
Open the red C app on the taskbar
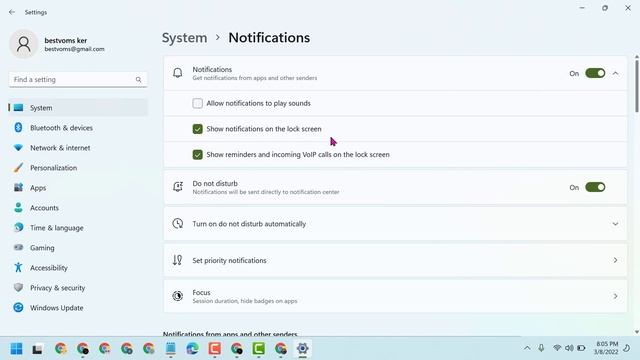click(x=215, y=349)
